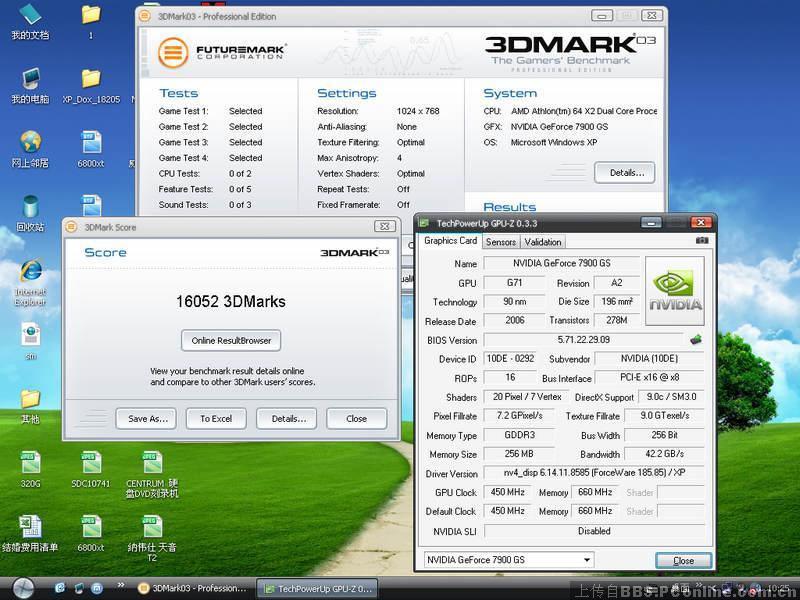Click To Excel button in Score dialog
Image resolution: width=800 pixels, height=600 pixels.
click(x=216, y=418)
